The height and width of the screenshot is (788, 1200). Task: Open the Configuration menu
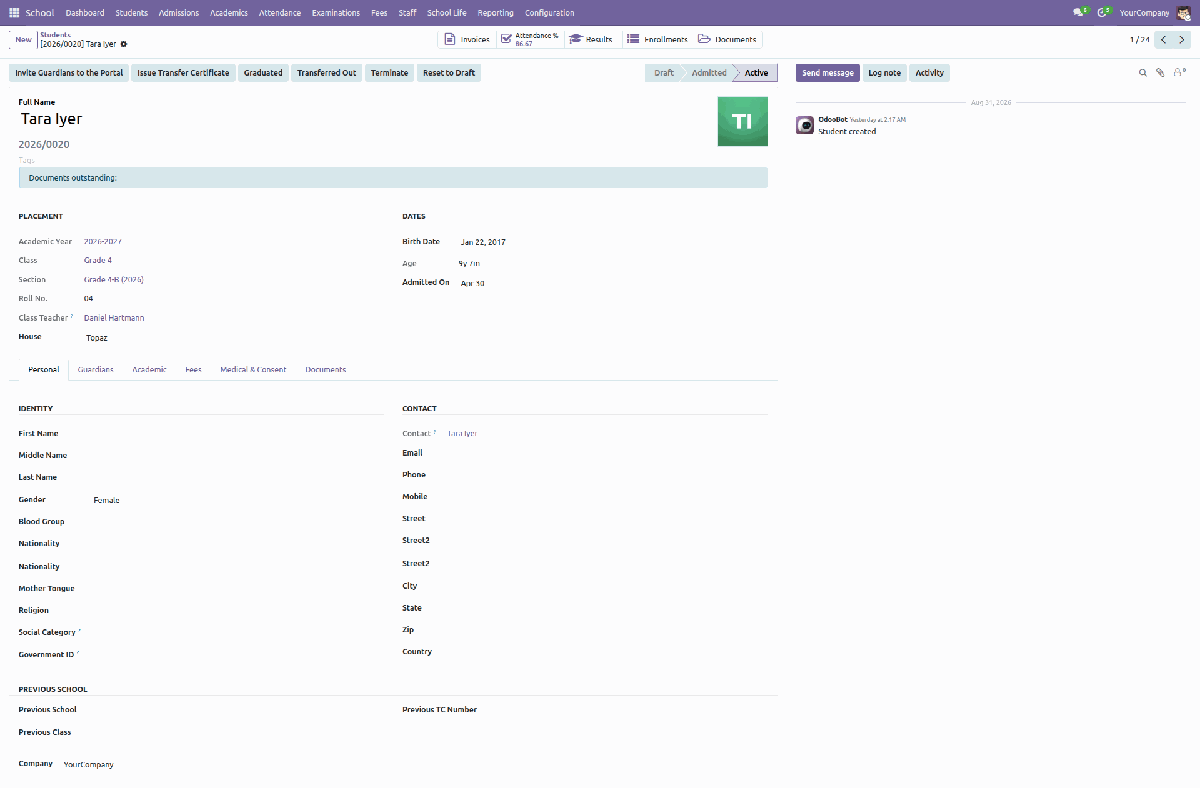(x=549, y=13)
